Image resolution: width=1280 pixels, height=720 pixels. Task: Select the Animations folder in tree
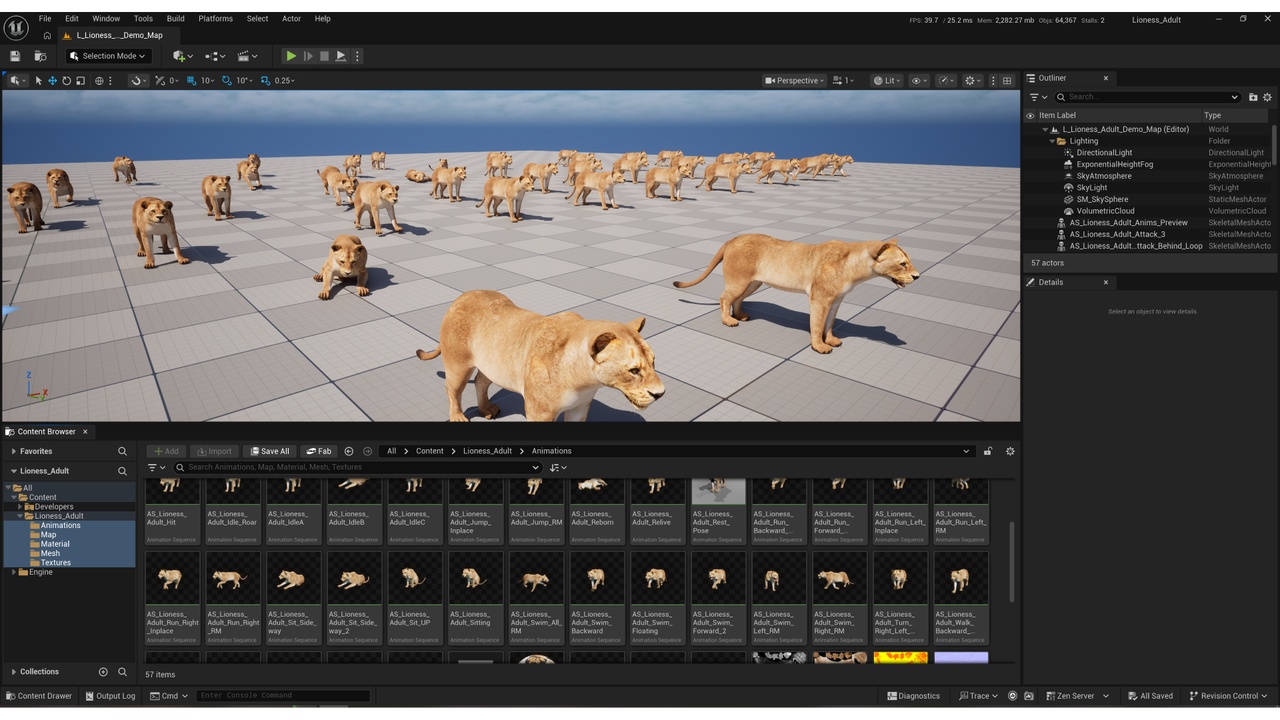(60, 525)
